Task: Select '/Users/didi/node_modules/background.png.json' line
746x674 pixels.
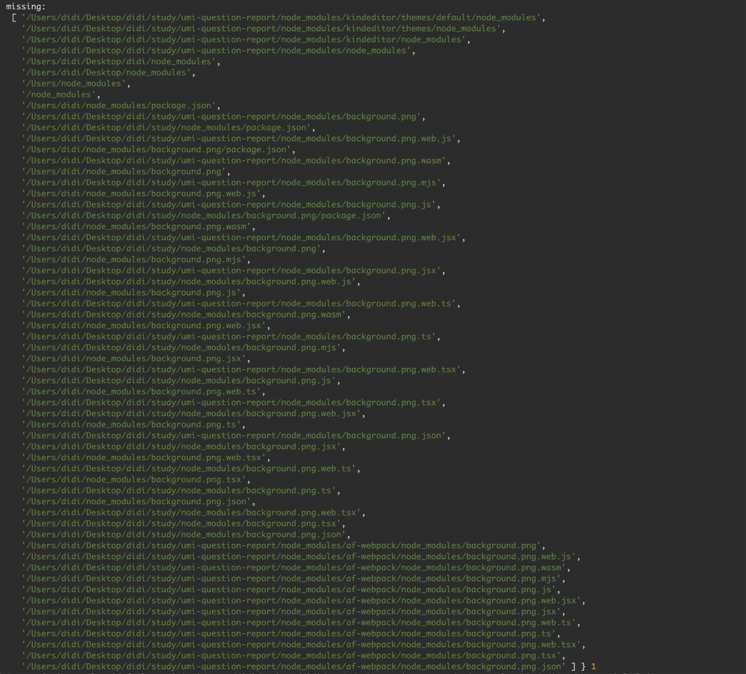Action: 139,502
